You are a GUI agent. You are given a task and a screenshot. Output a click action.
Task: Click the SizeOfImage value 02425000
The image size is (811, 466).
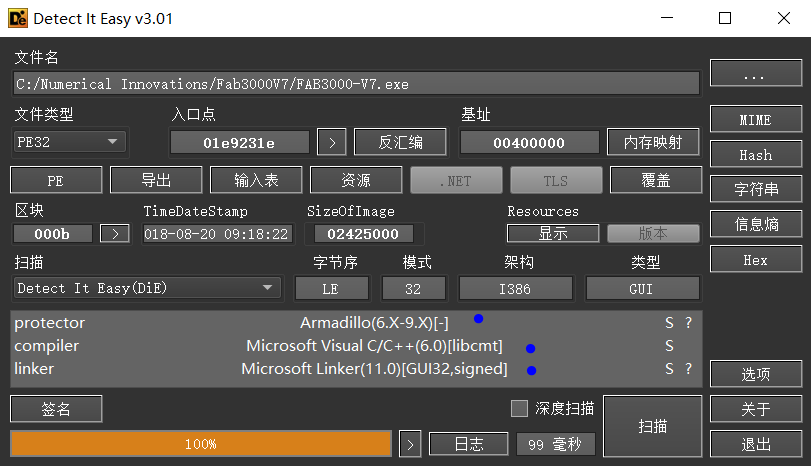tap(363, 234)
